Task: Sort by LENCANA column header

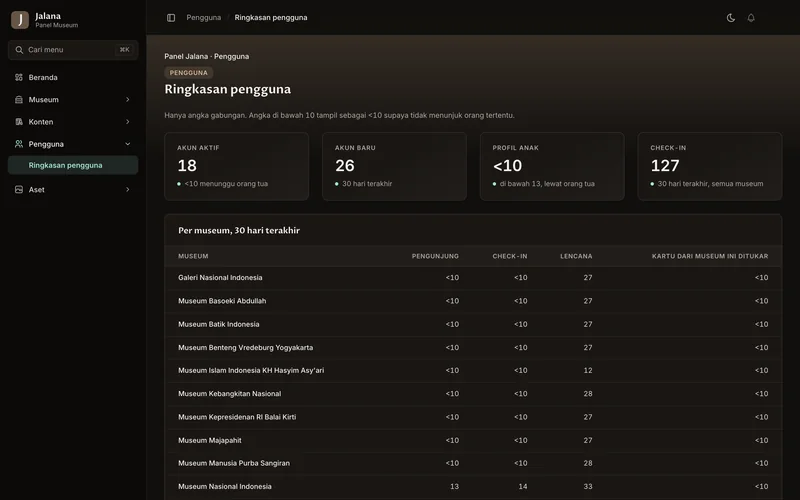Action: pos(576,256)
